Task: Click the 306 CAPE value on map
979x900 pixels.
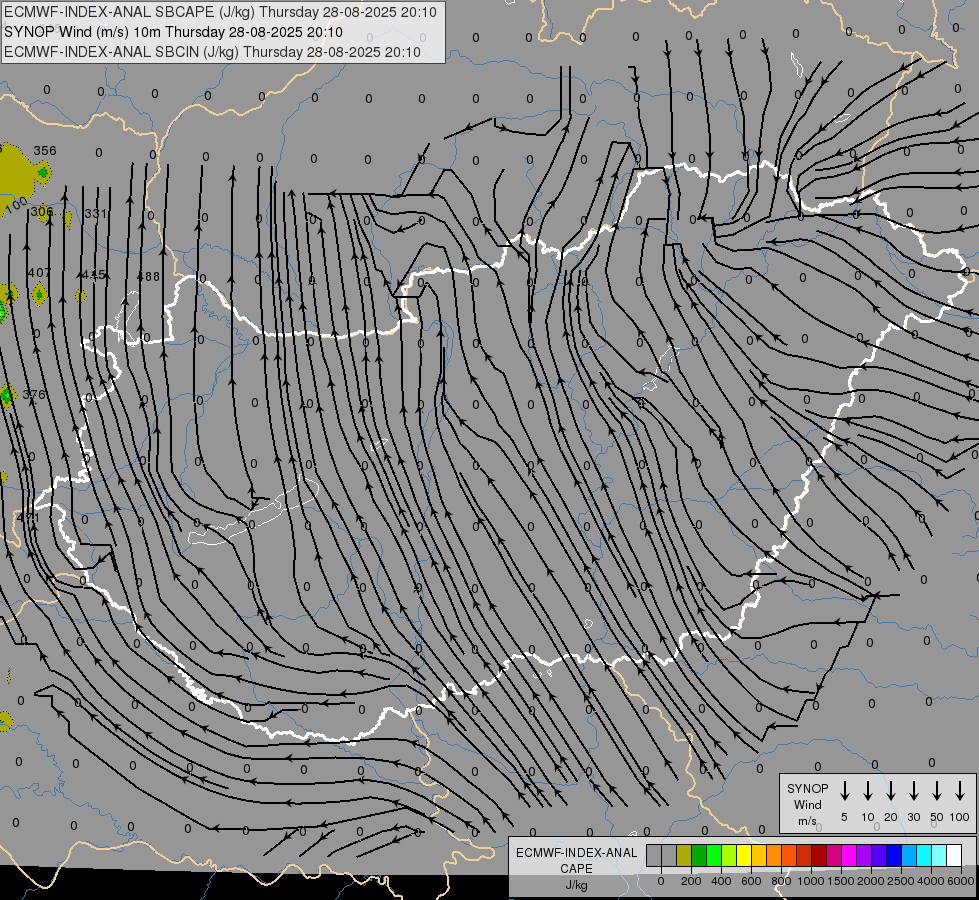Action: tap(42, 212)
